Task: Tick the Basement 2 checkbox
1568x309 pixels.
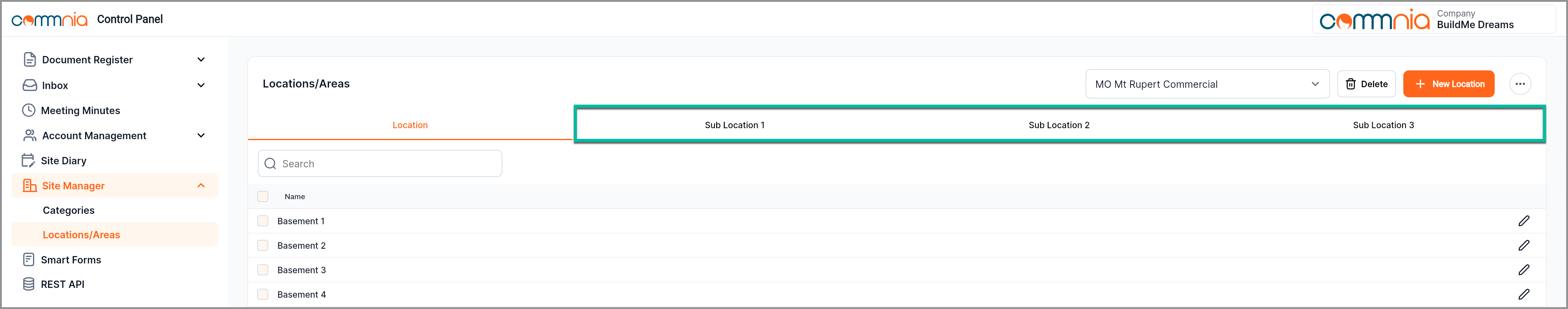Action: [x=263, y=246]
